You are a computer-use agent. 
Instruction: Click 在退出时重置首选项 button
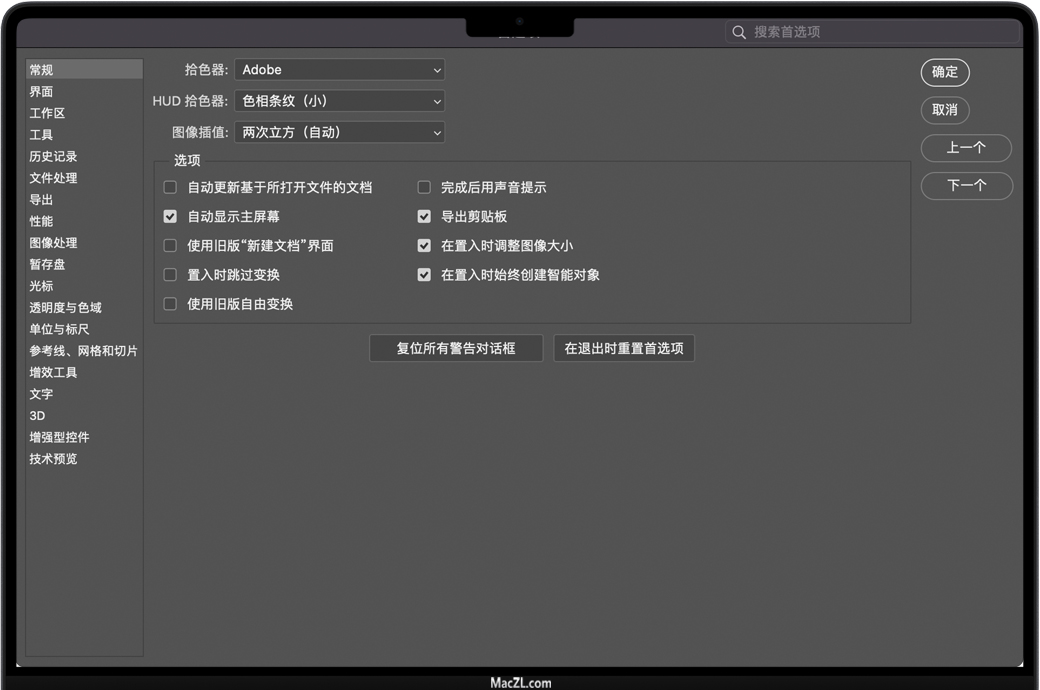[624, 348]
